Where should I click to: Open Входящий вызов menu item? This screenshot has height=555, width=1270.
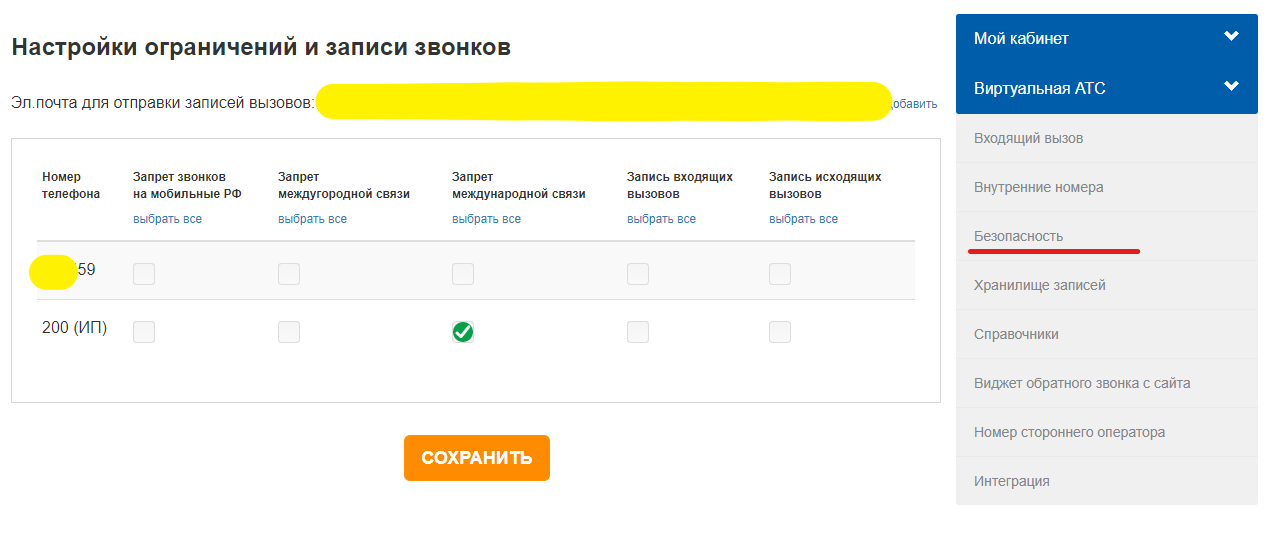[x=1028, y=138]
